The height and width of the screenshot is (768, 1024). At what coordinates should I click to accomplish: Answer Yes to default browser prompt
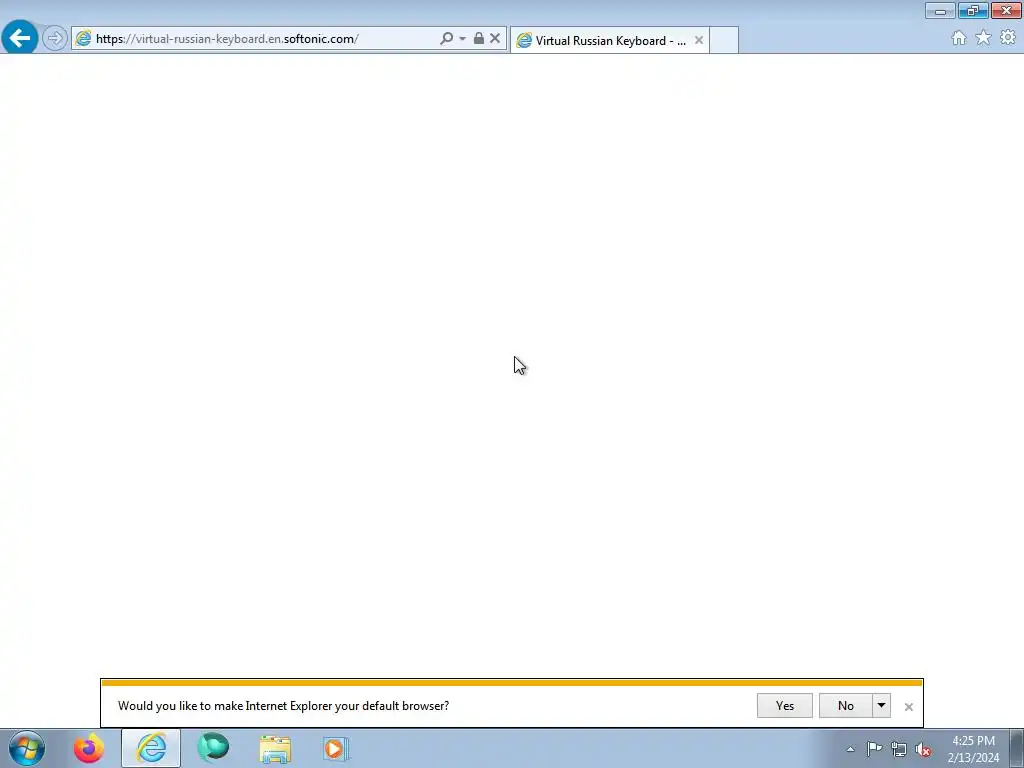pyautogui.click(x=785, y=705)
